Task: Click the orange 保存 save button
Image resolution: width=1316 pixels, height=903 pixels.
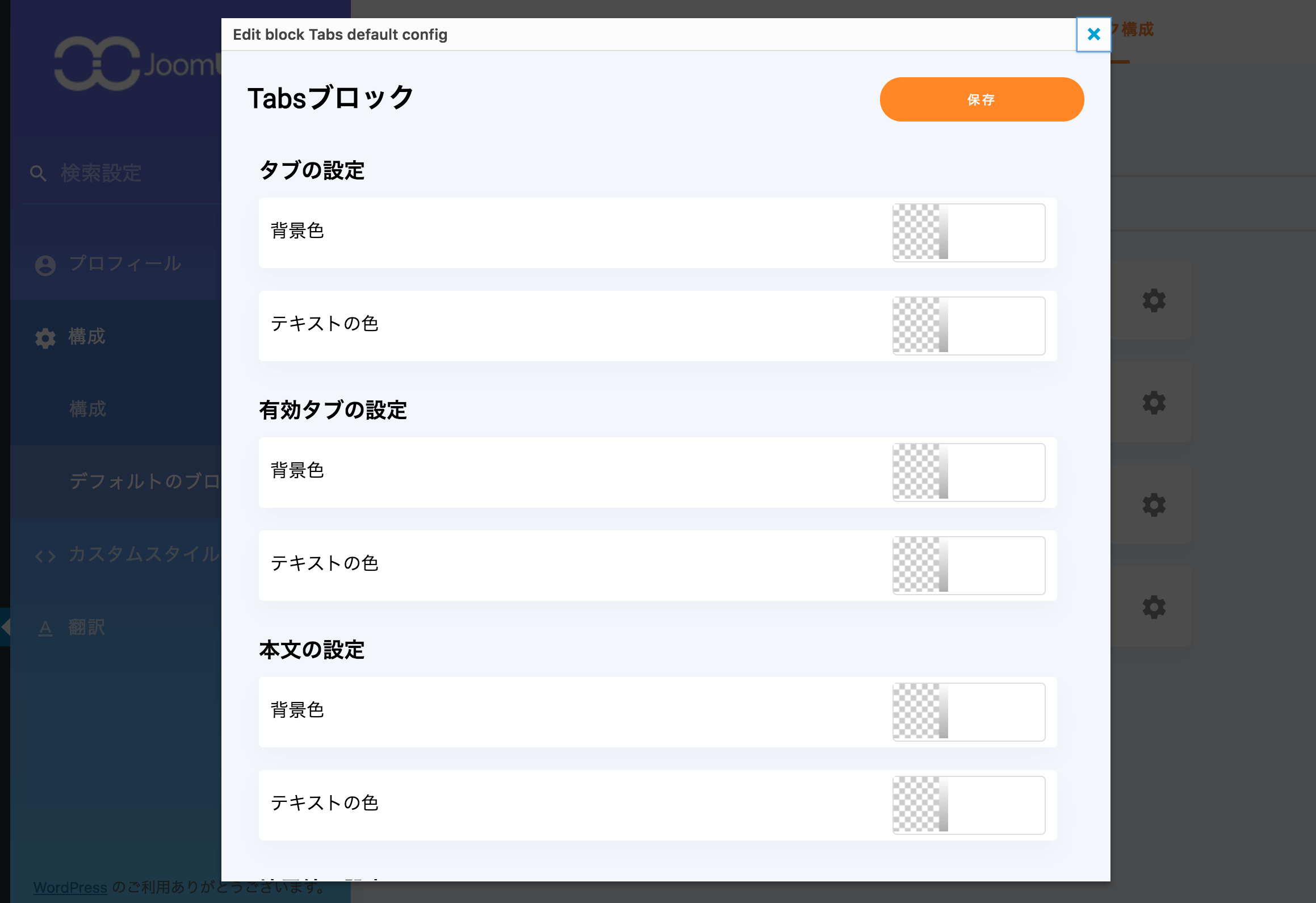Action: (982, 99)
